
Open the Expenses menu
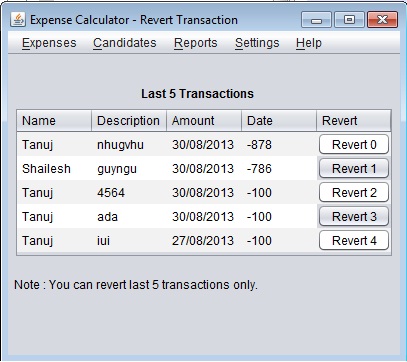(49, 43)
